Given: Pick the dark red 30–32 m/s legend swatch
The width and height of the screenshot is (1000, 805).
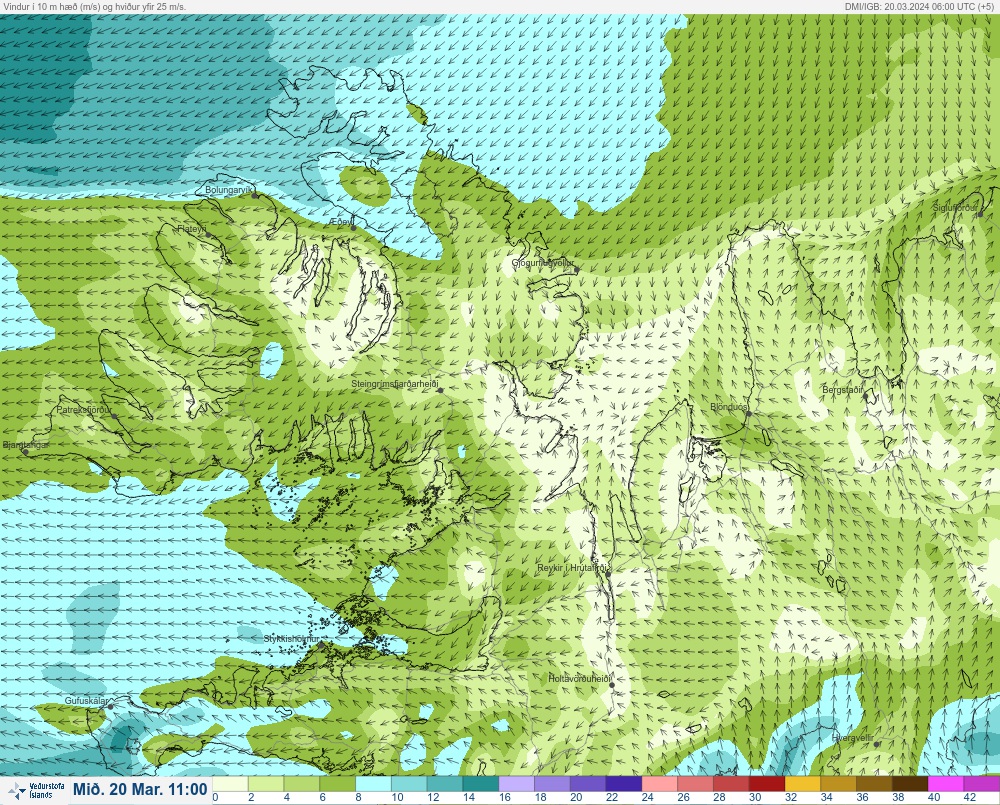Looking at the screenshot, I should click(766, 783).
